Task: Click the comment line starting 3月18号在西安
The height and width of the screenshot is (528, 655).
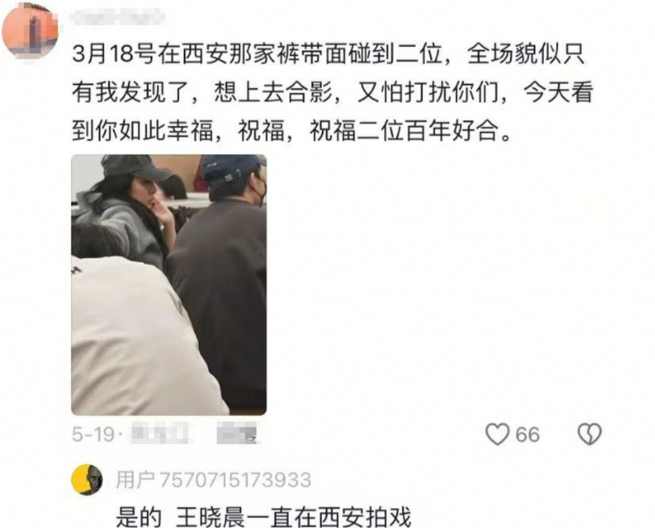Action: click(328, 54)
